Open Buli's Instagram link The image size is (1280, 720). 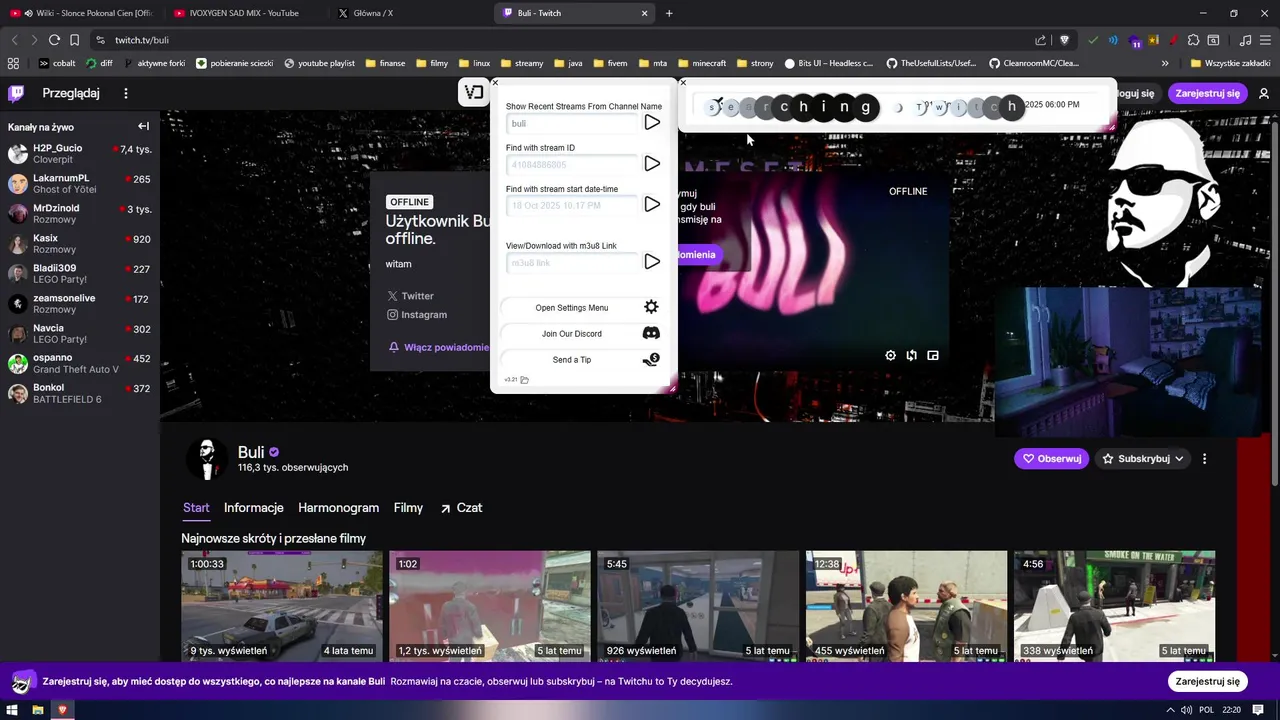point(417,315)
